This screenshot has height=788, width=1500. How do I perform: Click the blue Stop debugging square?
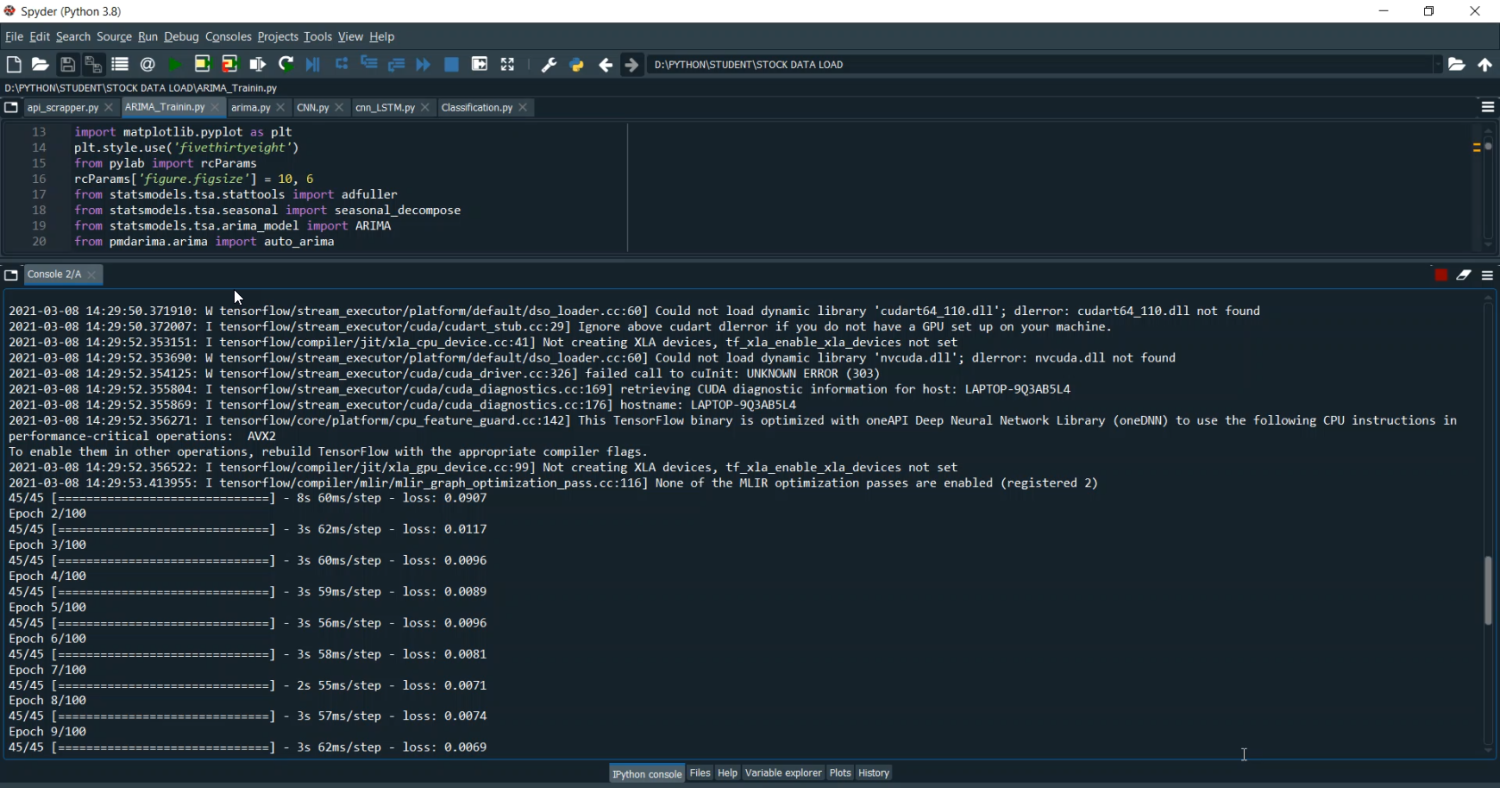pyautogui.click(x=451, y=64)
